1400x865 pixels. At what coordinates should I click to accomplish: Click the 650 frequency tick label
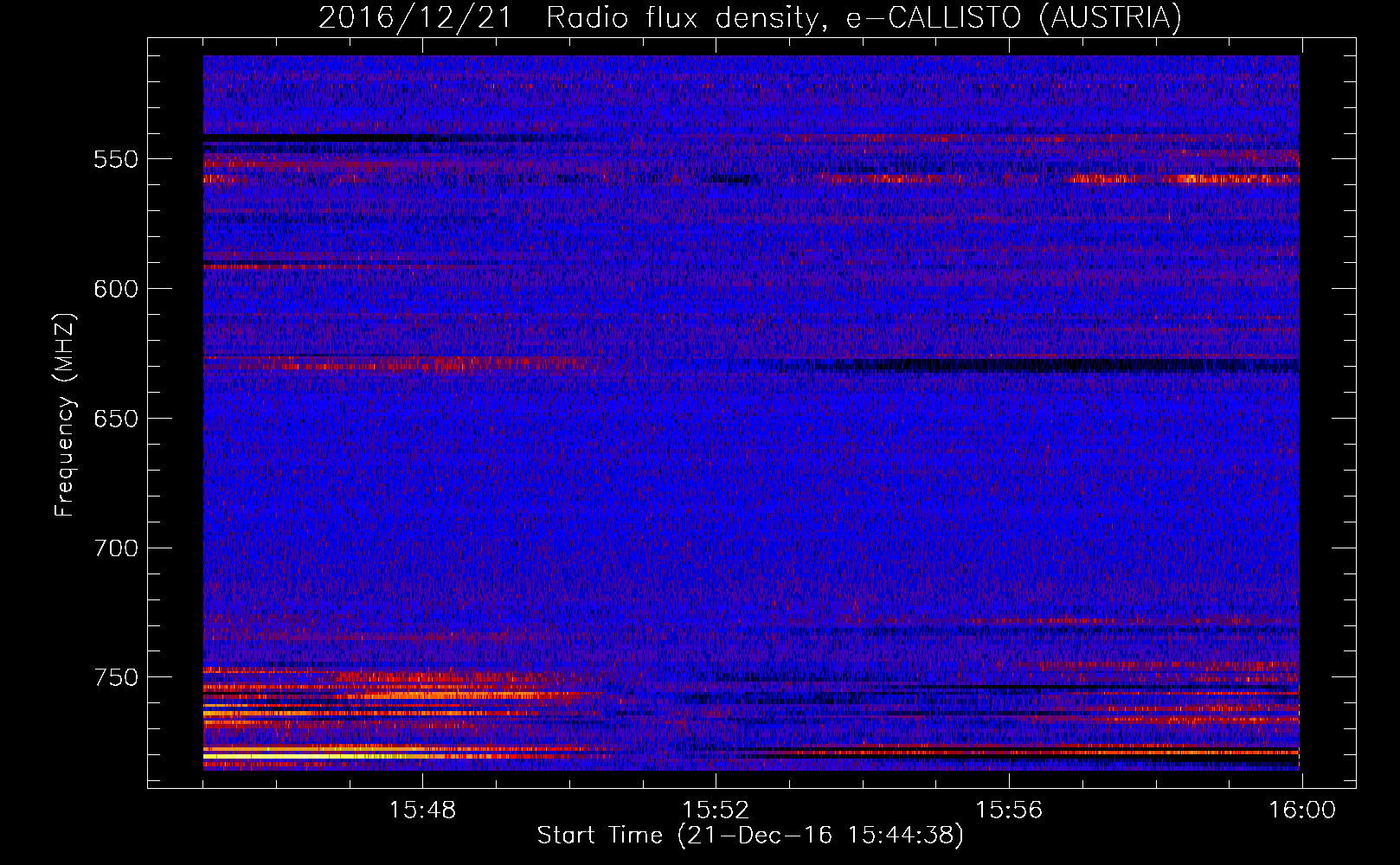coord(116,419)
